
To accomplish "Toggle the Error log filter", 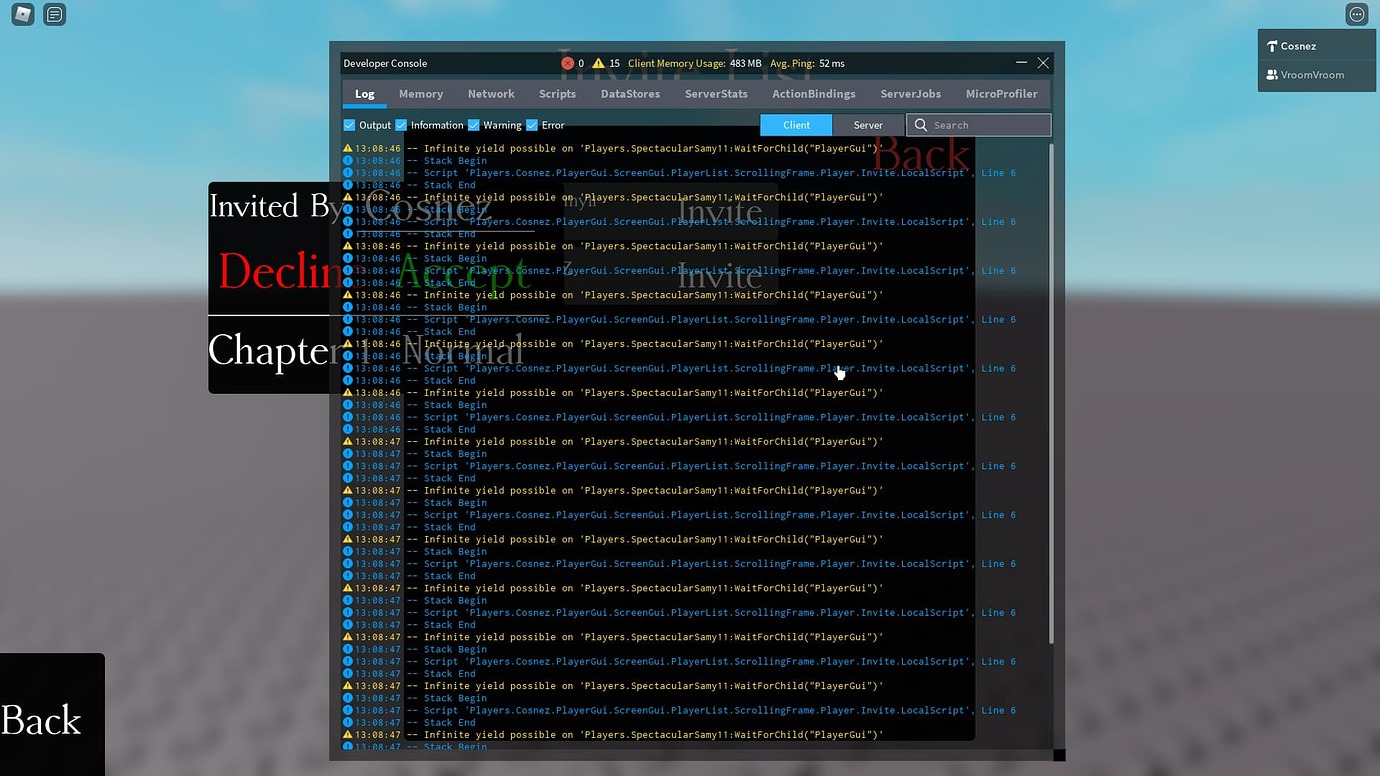I will pyautogui.click(x=531, y=125).
